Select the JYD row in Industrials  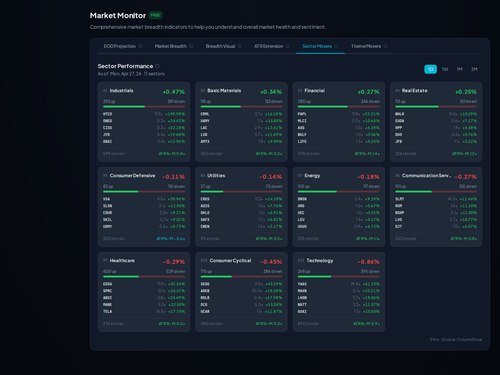tap(144, 135)
